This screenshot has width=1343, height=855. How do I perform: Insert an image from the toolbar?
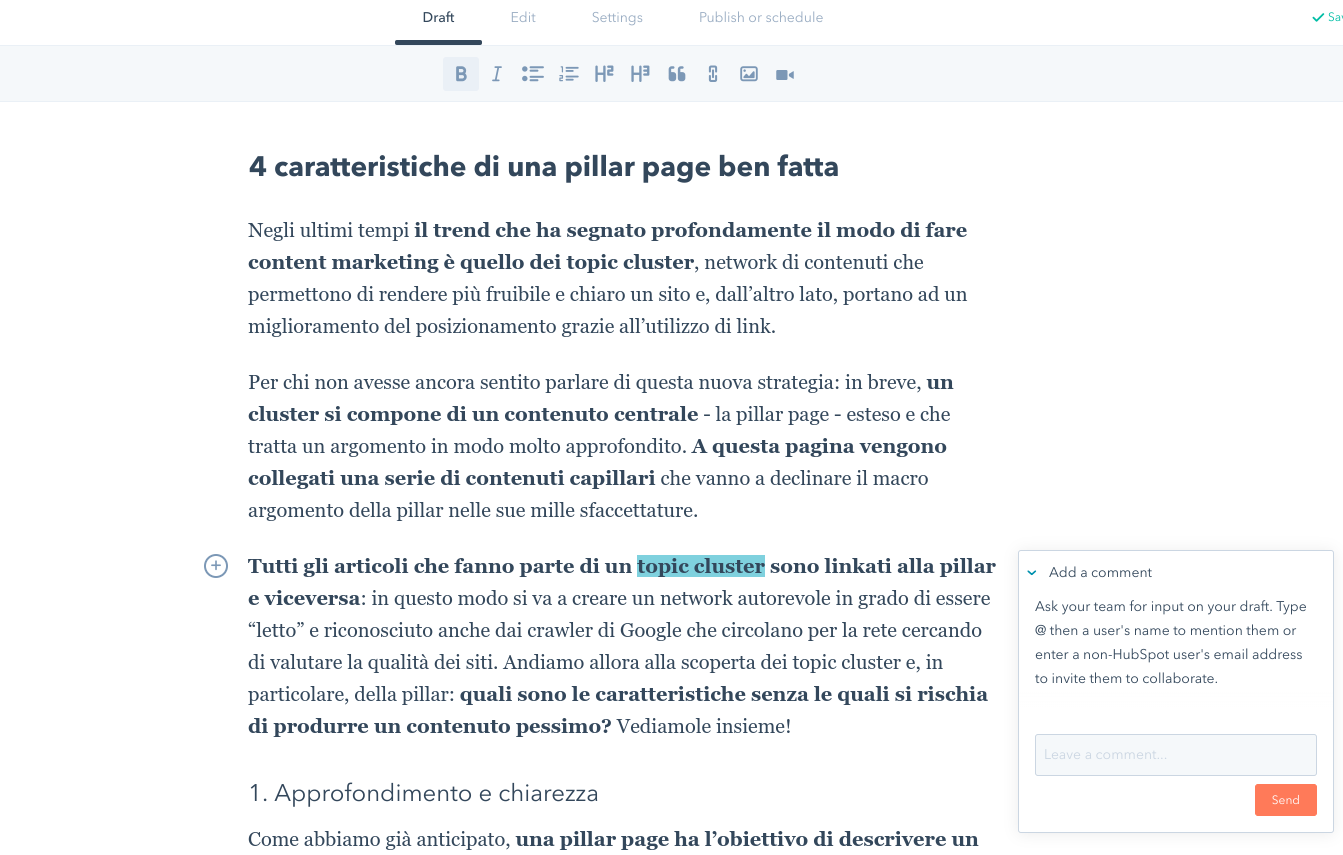749,74
